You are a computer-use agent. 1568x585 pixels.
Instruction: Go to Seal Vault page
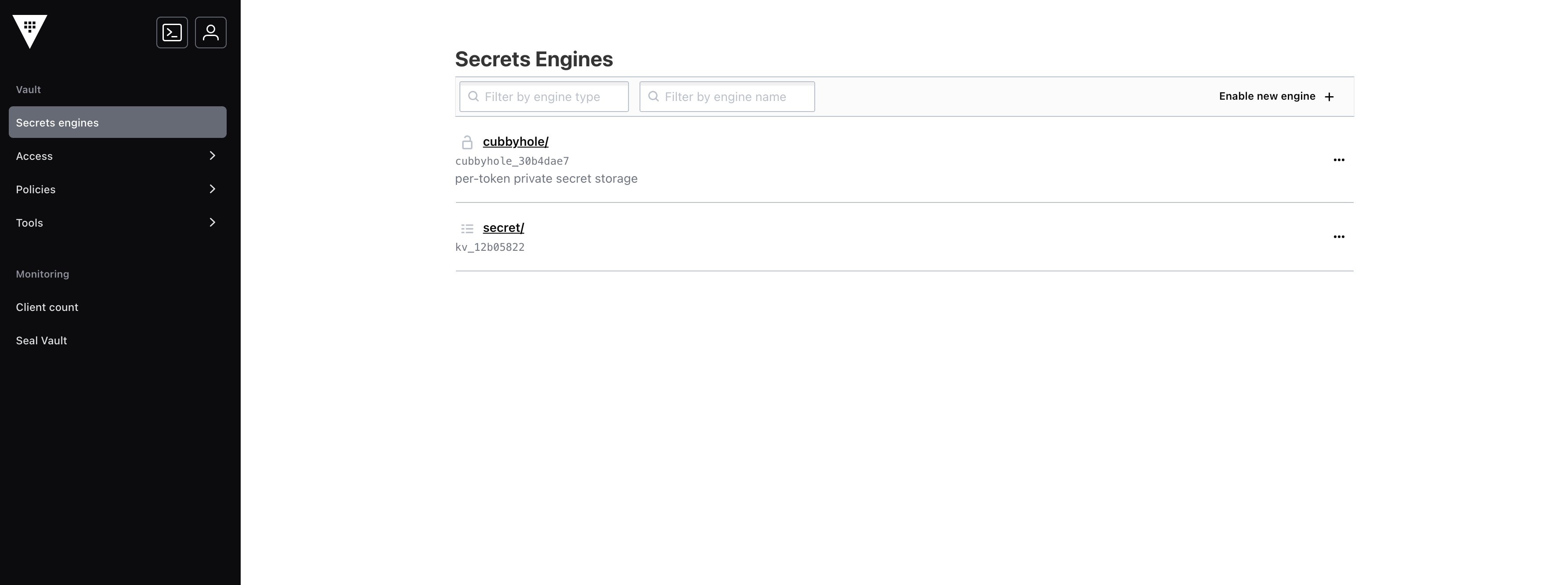tap(41, 341)
